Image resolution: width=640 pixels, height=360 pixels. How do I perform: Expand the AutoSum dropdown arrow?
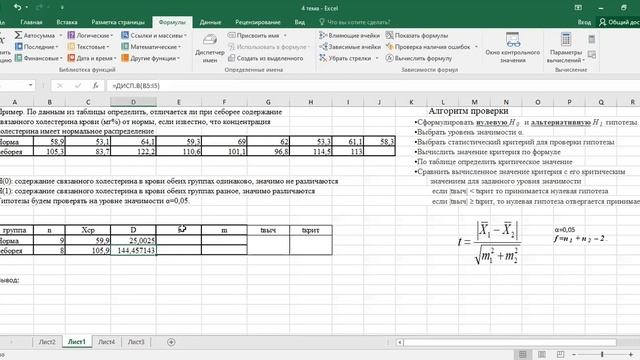point(60,36)
